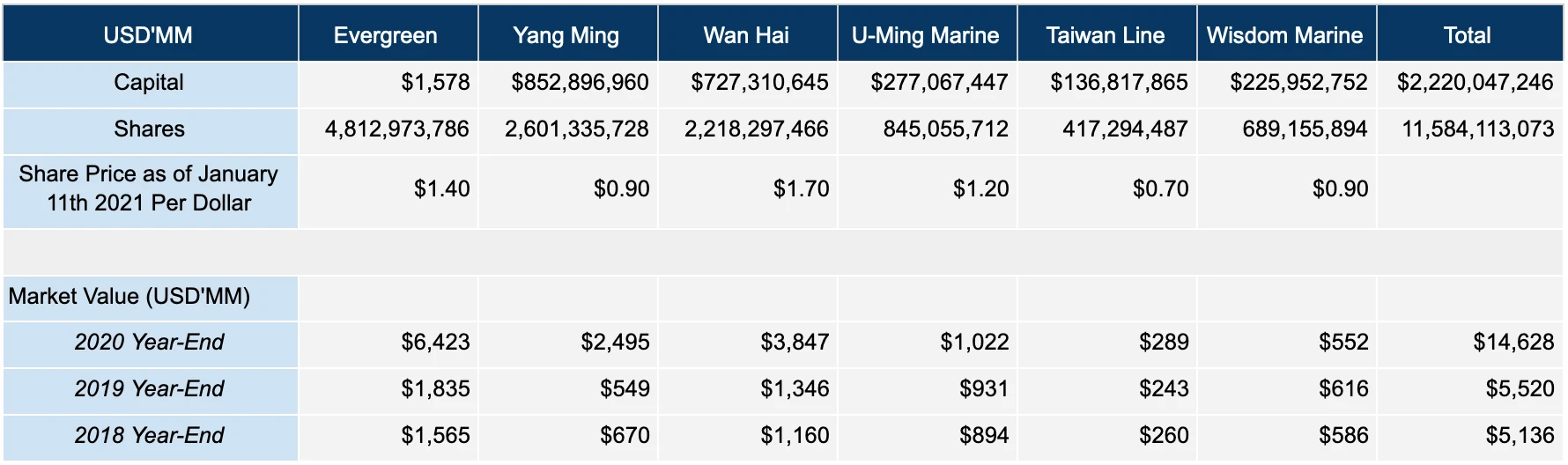Click the 2020 Year-End row label
Image resolution: width=1568 pixels, height=465 pixels.
coord(149,342)
